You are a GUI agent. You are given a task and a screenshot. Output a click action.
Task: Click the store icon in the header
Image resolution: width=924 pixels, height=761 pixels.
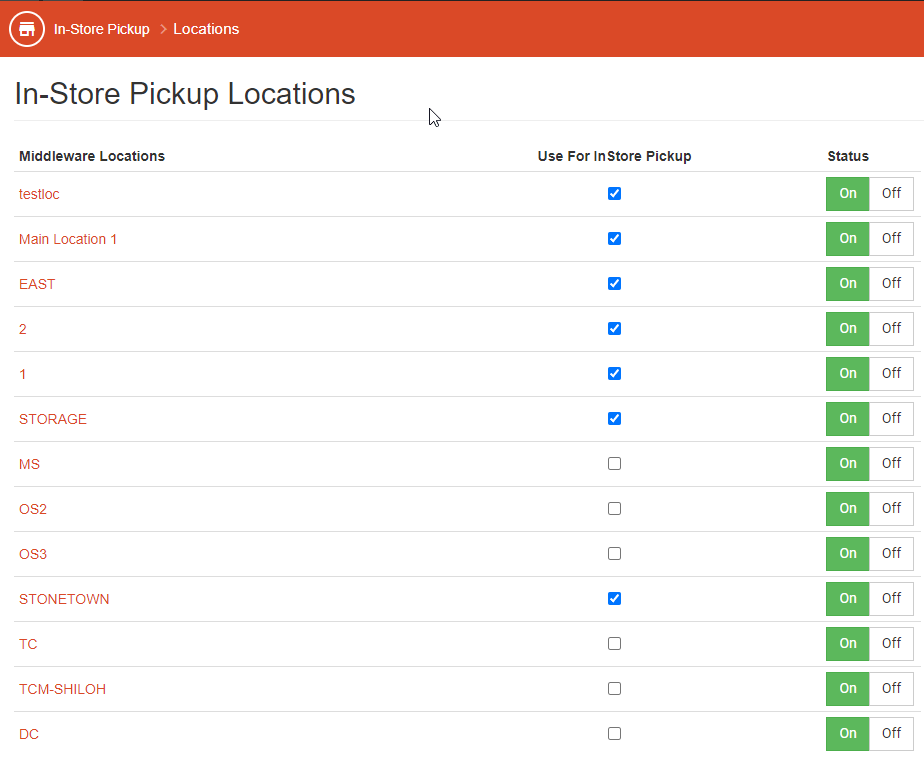point(26,28)
